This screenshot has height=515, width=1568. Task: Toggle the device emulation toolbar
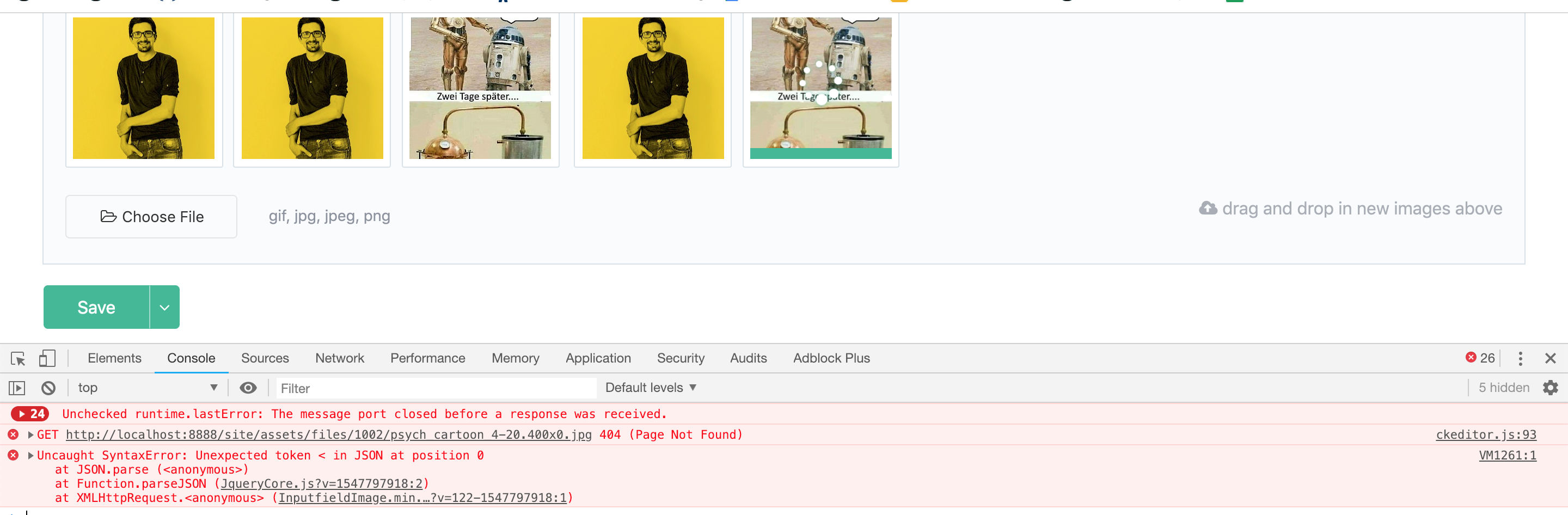(x=47, y=359)
